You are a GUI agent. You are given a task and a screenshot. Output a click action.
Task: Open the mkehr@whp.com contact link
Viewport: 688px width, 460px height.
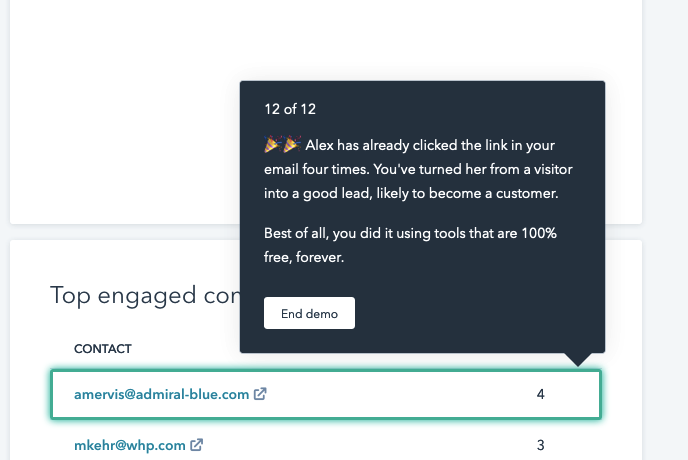(129, 444)
